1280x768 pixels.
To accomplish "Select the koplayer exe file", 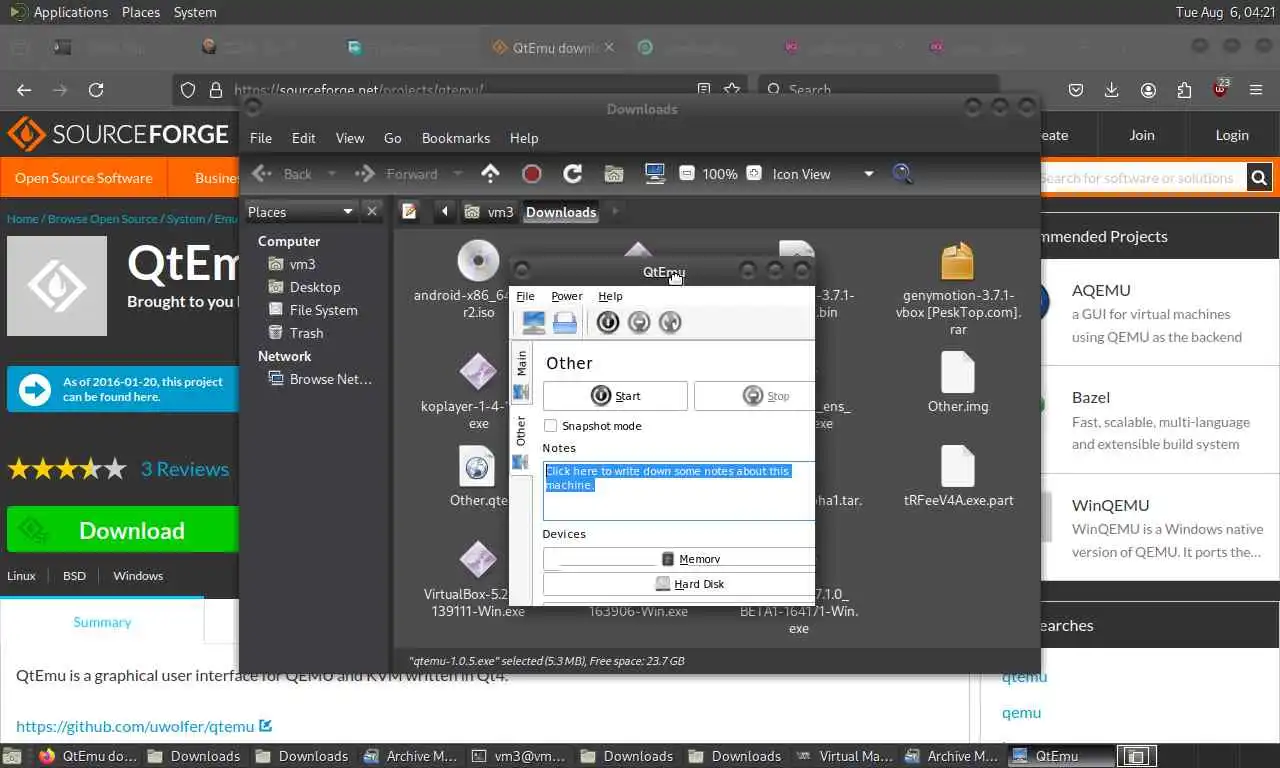I will tap(478, 391).
